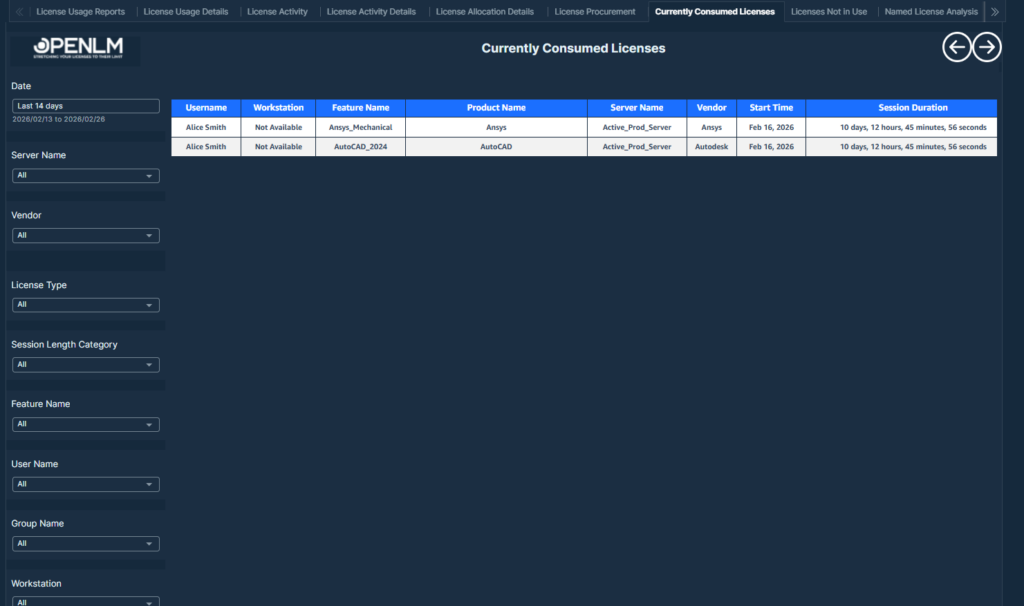Screen dimensions: 1024x606
Task: Go to Licenses Not in Use tab
Action: click(828, 12)
